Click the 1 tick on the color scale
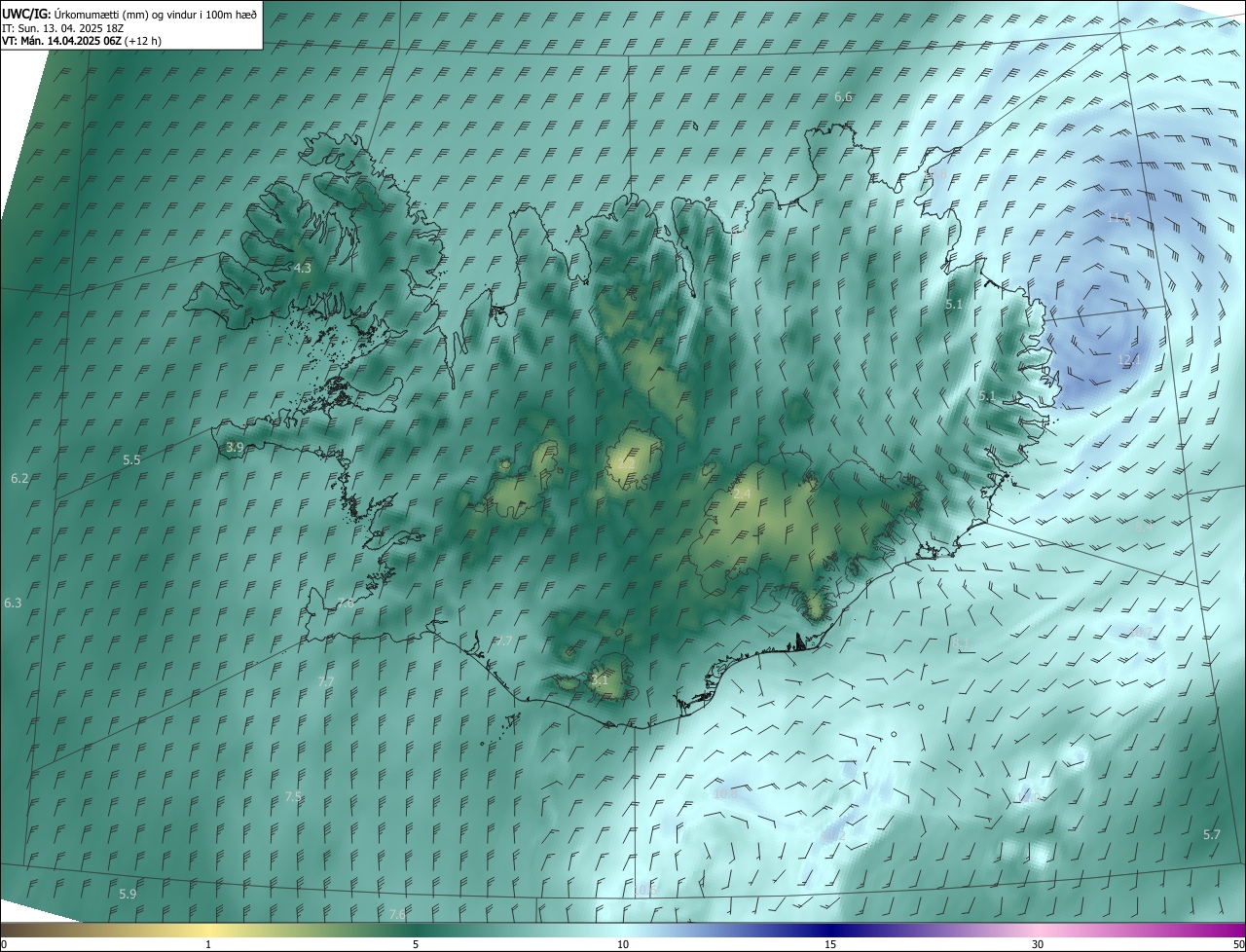 click(x=208, y=944)
